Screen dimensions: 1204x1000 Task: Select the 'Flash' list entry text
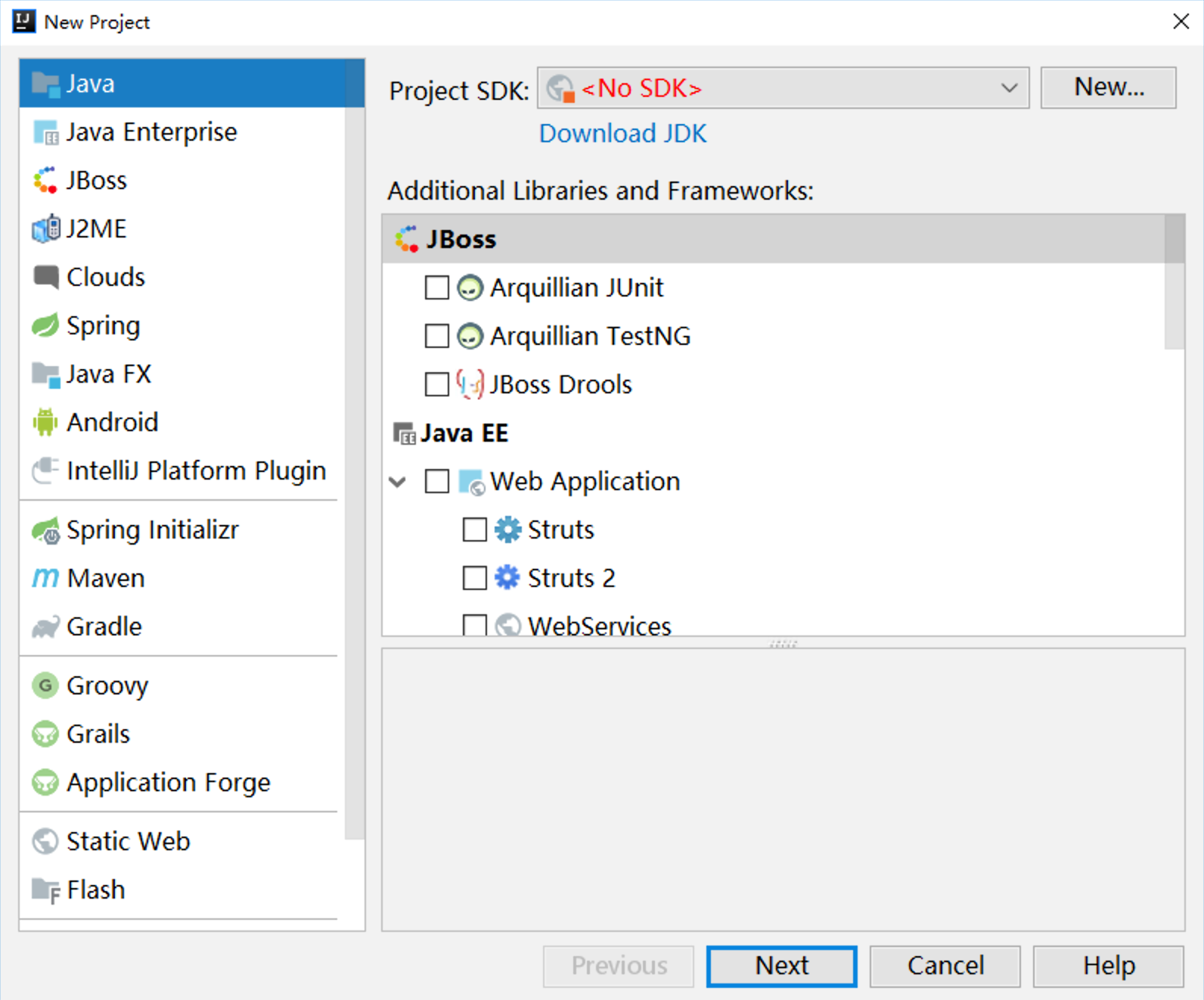(x=96, y=890)
